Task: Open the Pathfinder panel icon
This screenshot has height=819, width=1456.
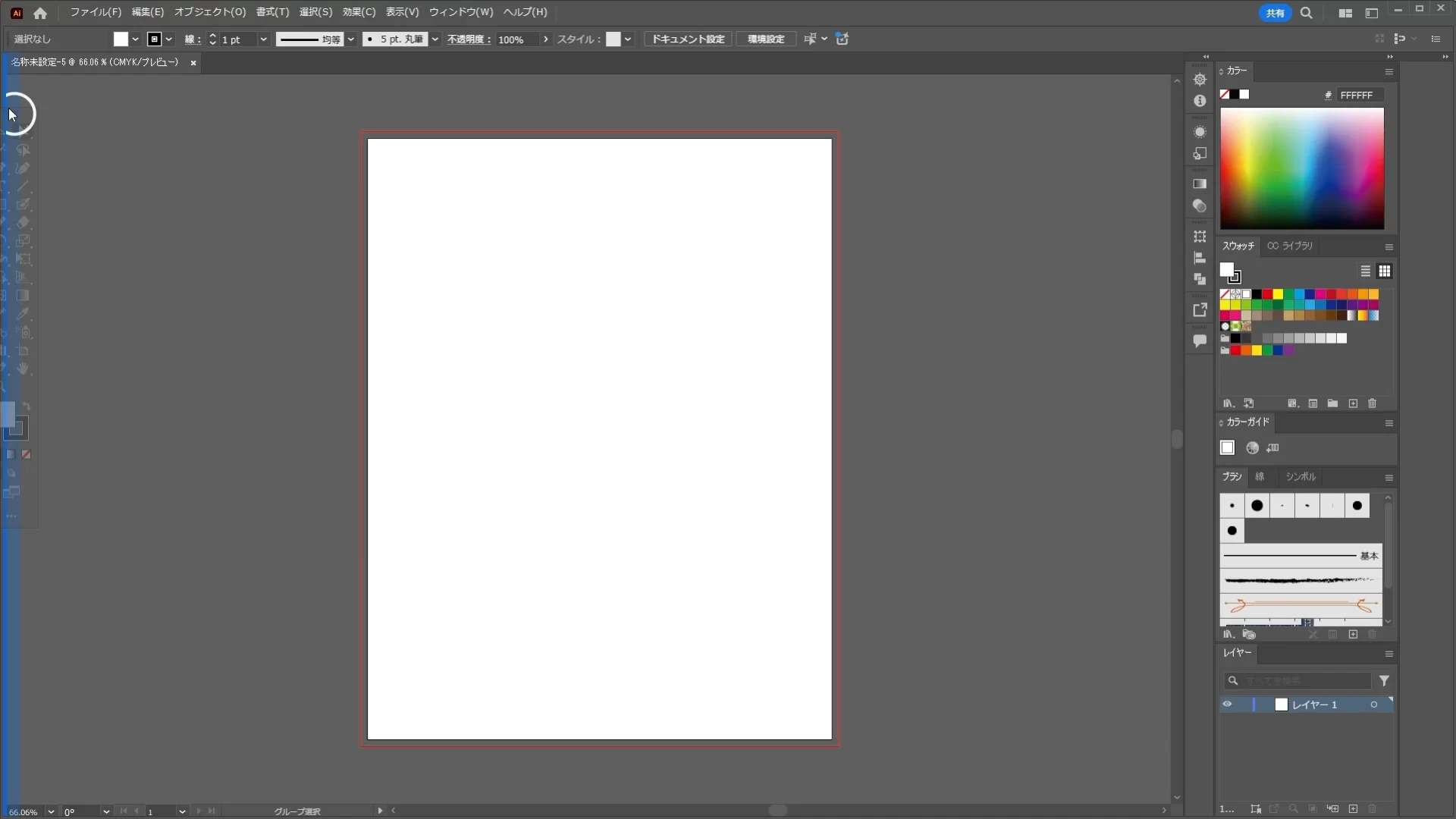Action: click(1200, 279)
